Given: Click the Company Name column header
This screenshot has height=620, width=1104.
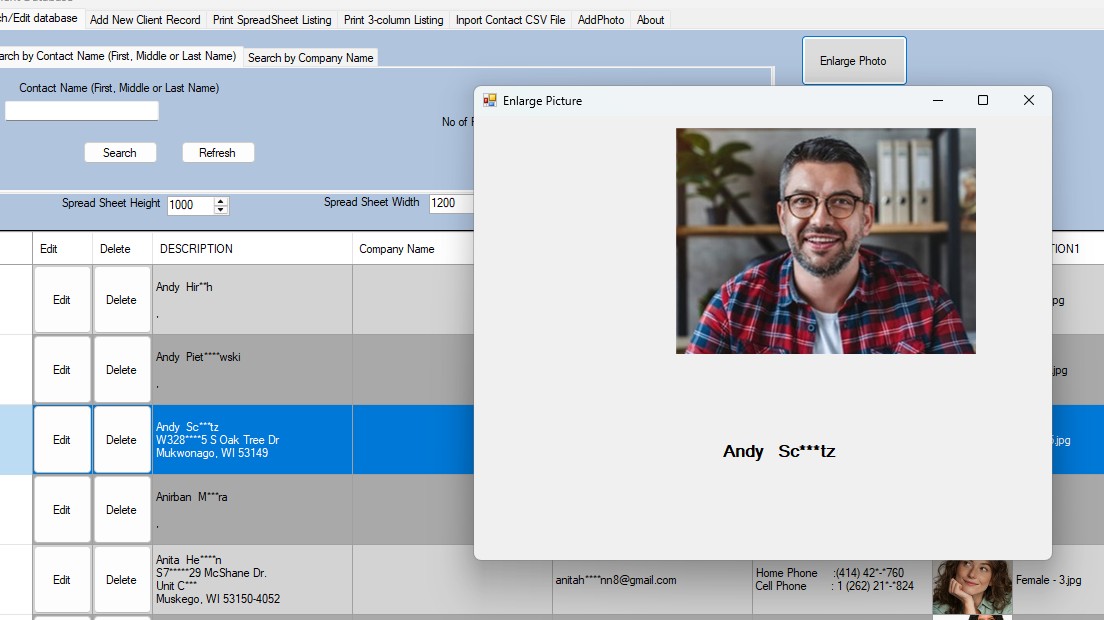Looking at the screenshot, I should 413,248.
